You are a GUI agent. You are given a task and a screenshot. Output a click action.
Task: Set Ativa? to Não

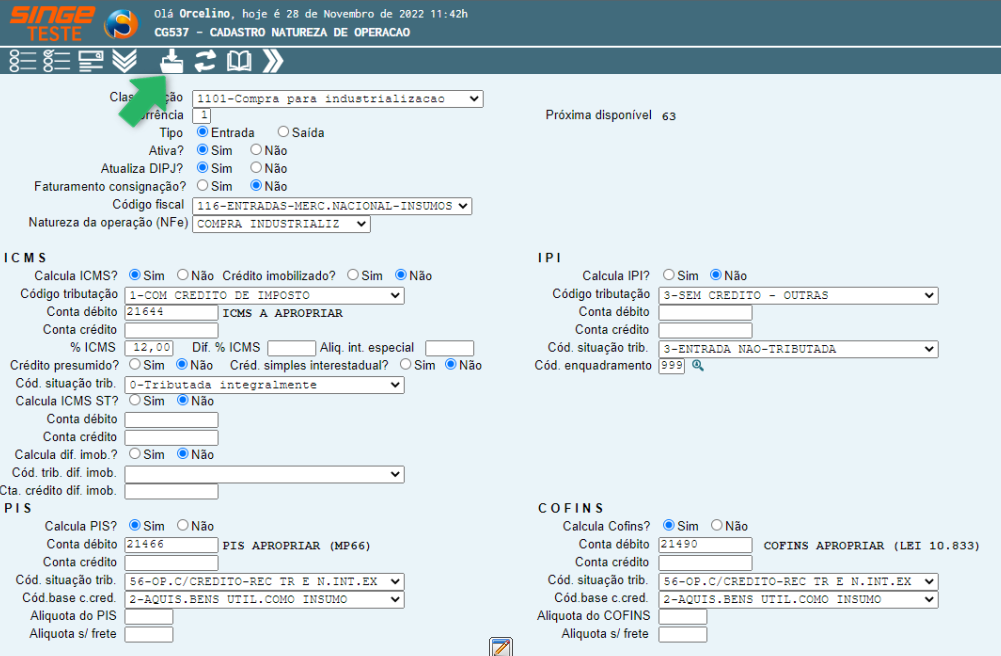256,150
